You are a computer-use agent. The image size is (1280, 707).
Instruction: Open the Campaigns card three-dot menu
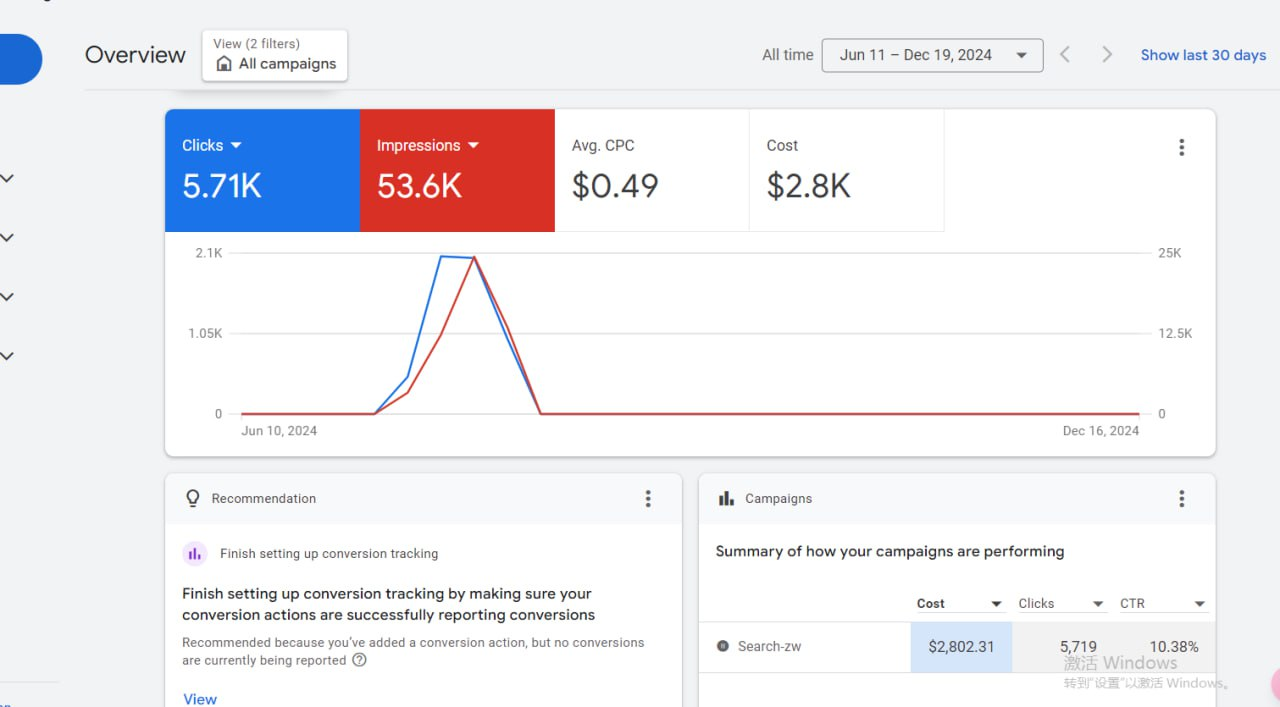(x=1181, y=498)
